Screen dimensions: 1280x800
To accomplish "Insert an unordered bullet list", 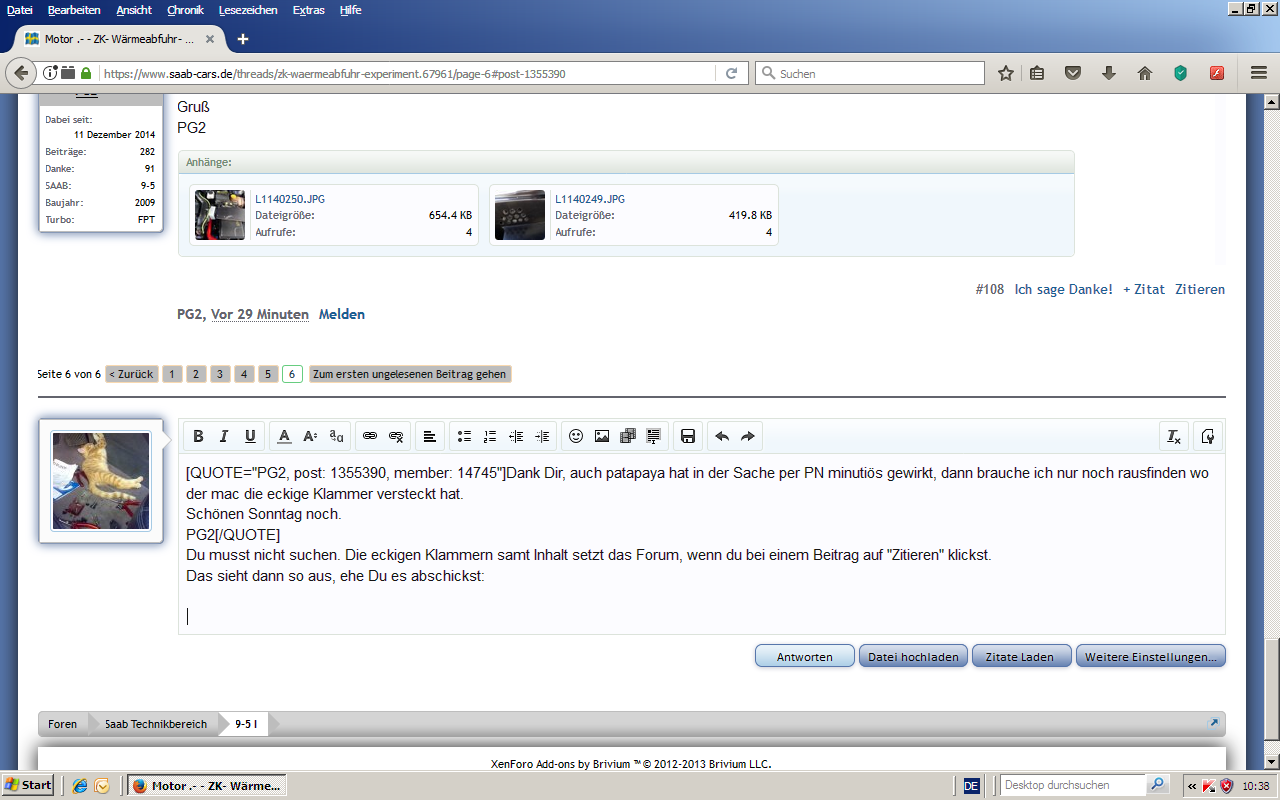I will point(464,436).
